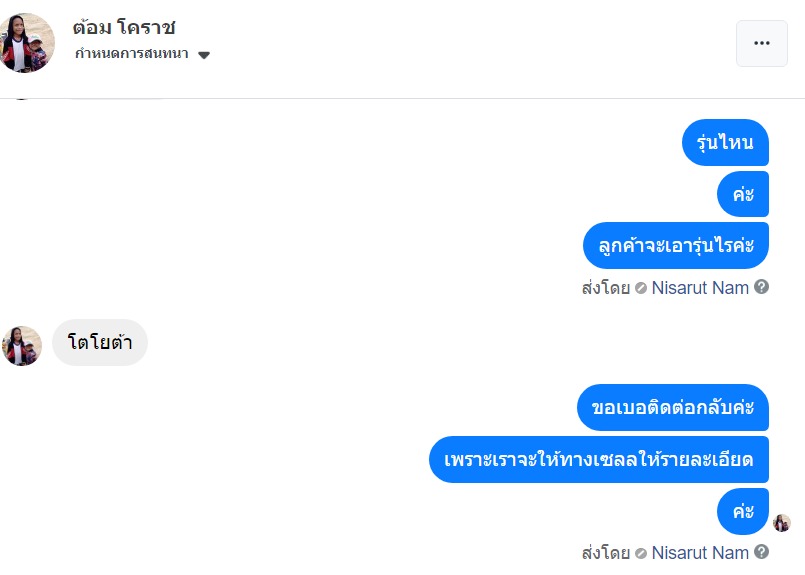Click the header profile picture of ต้อม โคราช

point(25,43)
